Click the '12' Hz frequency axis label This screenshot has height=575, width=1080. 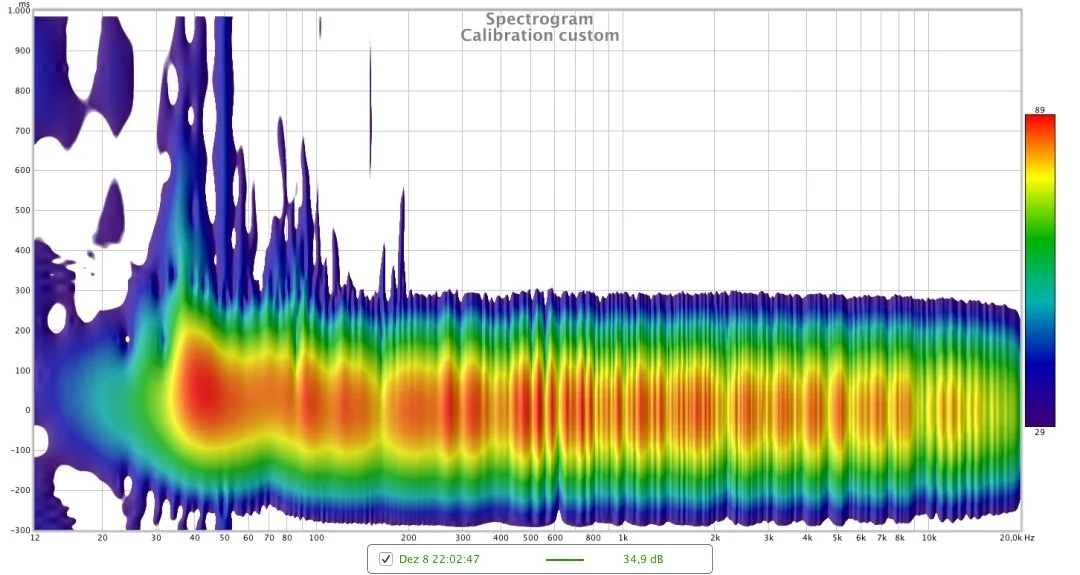point(35,539)
